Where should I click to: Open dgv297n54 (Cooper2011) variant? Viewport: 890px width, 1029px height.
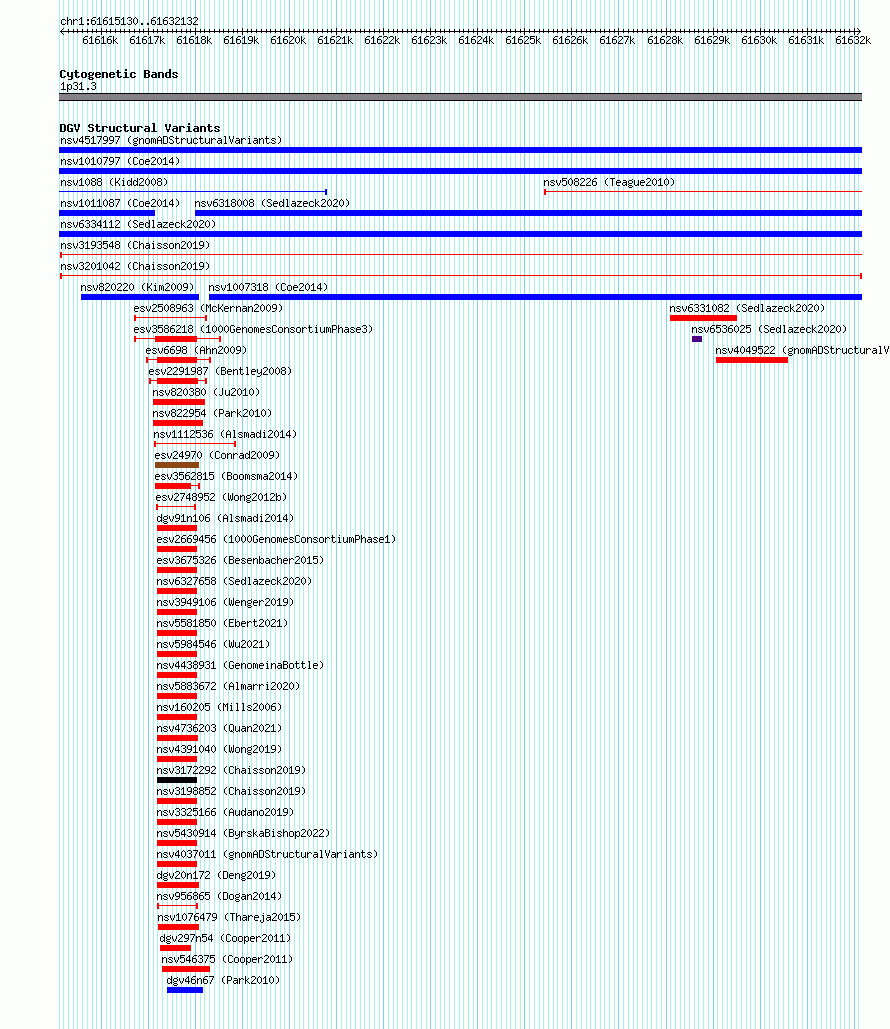point(225,938)
